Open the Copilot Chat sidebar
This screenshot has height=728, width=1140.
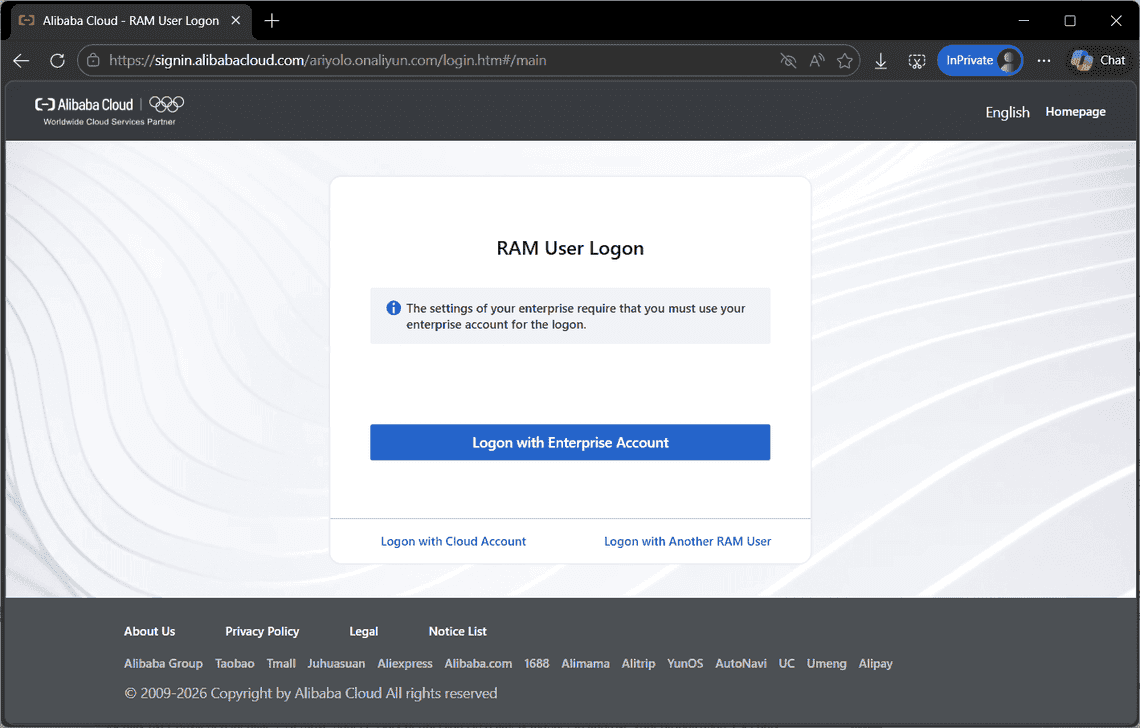pos(1097,60)
